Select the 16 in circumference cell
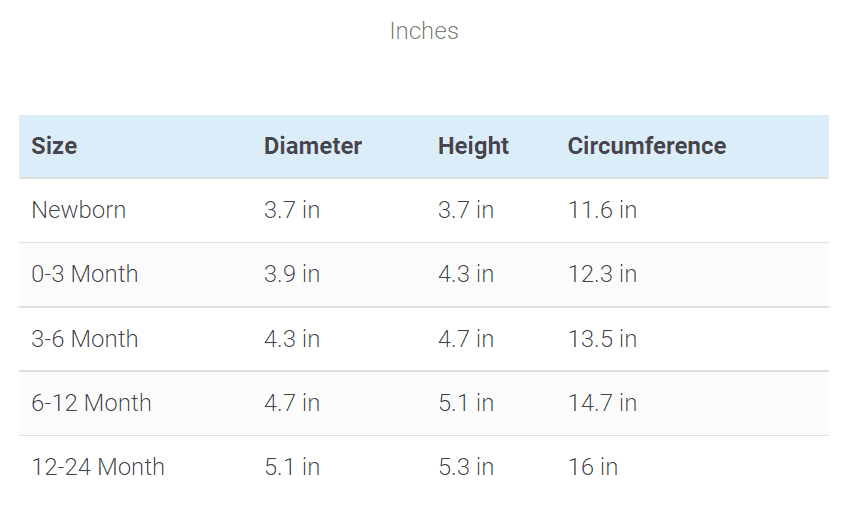Viewport: 846px width, 523px height. (593, 467)
